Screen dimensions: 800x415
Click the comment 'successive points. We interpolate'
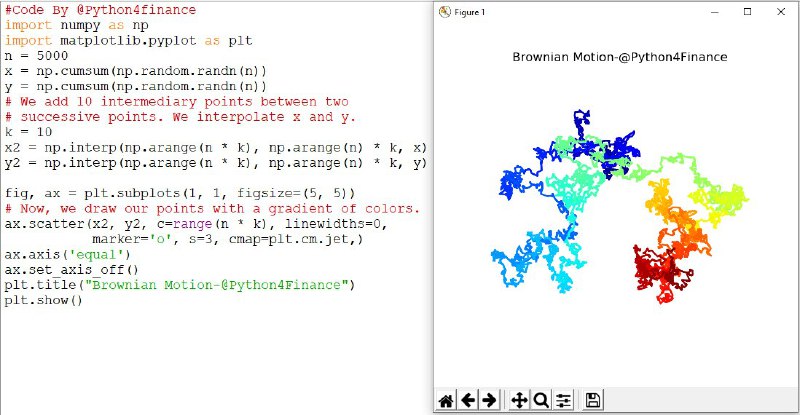click(180, 117)
